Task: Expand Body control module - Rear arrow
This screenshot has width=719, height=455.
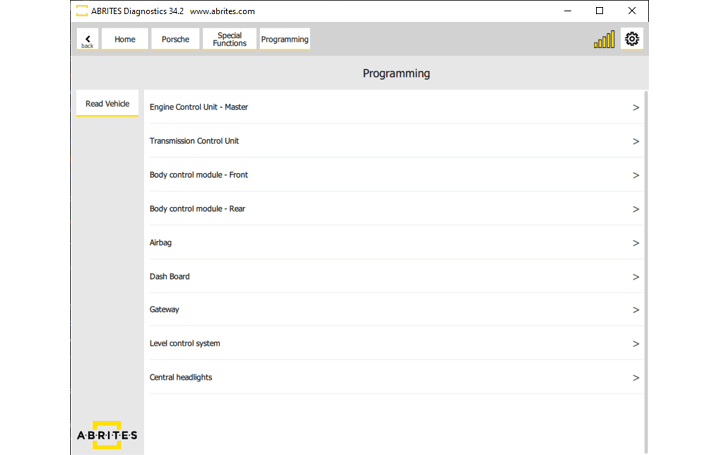Action: 635,209
